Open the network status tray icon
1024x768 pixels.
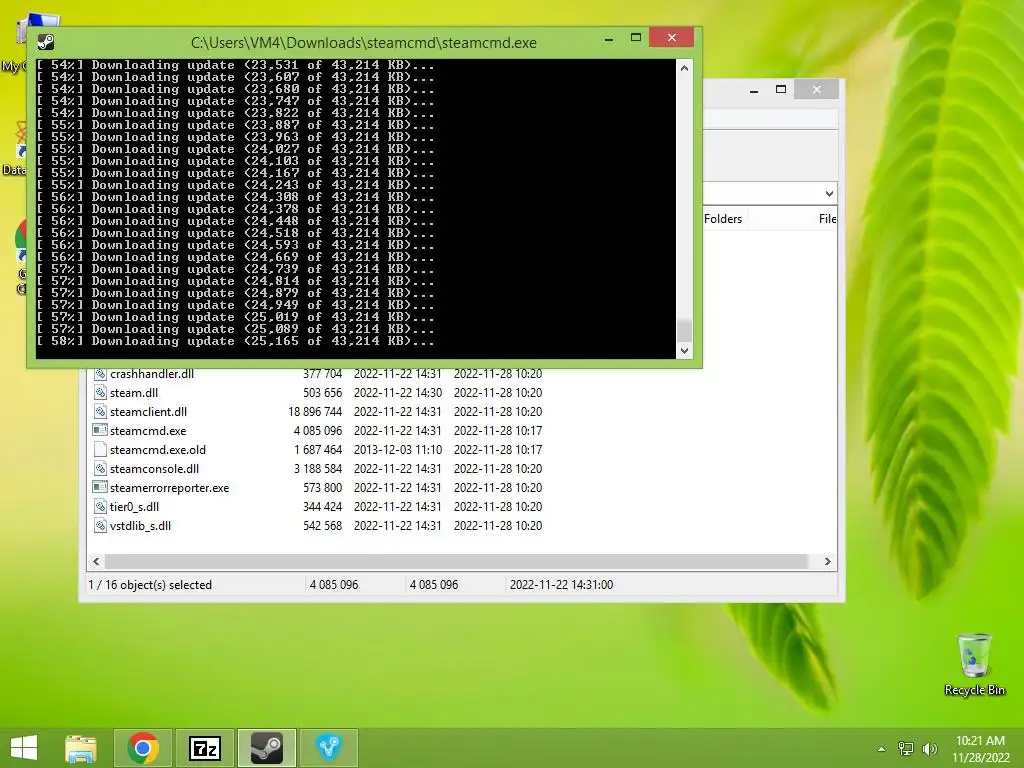click(x=906, y=748)
